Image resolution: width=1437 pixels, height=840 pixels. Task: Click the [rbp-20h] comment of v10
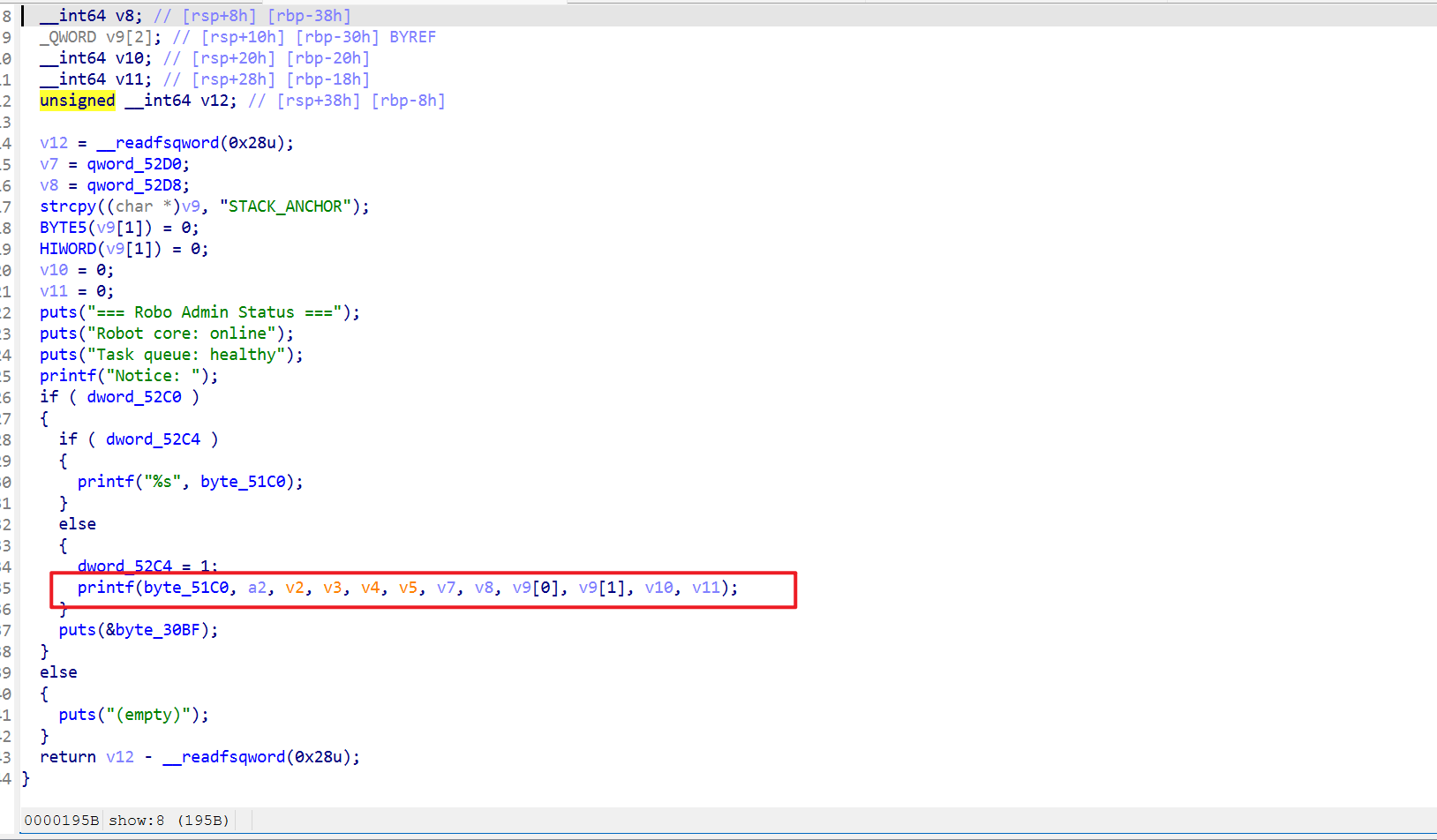(328, 58)
